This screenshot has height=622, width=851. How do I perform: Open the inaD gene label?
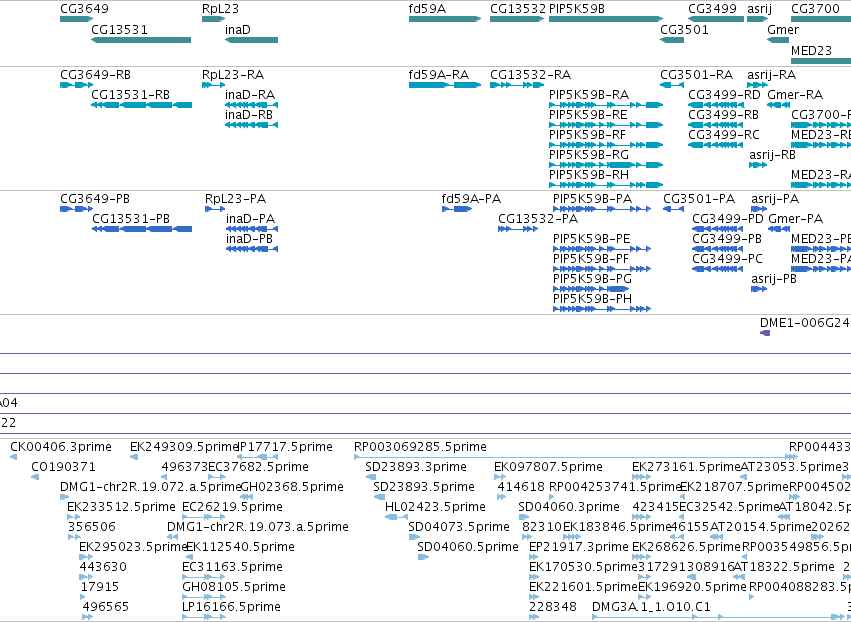pyautogui.click(x=238, y=29)
